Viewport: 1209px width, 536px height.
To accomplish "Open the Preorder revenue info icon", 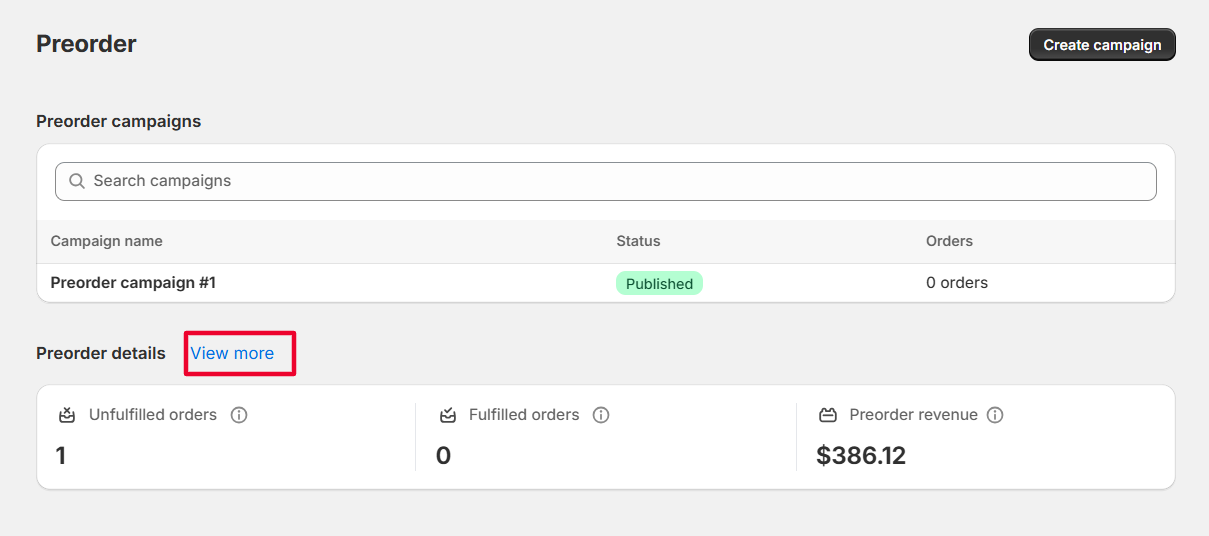I will [995, 415].
